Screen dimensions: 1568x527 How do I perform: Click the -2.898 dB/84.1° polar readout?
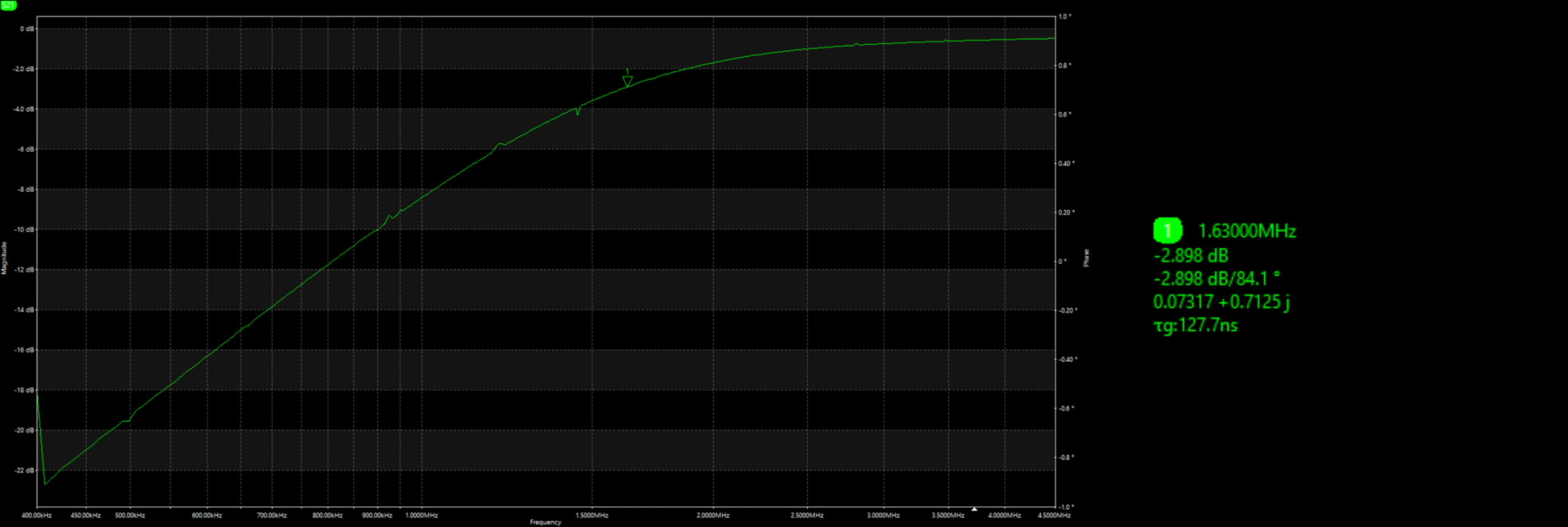[1216, 278]
